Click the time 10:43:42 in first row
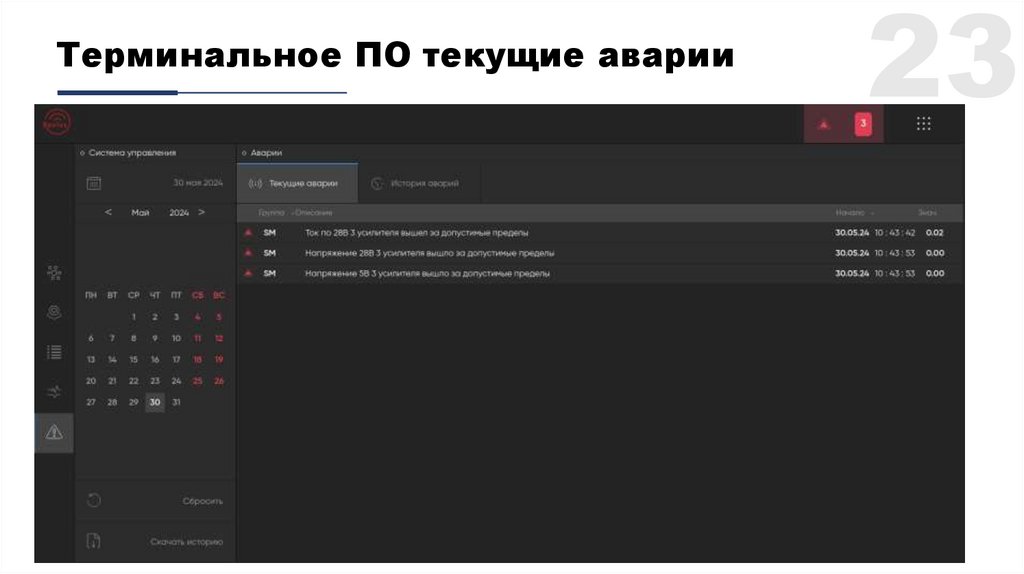The height and width of the screenshot is (574, 1024). [x=895, y=232]
